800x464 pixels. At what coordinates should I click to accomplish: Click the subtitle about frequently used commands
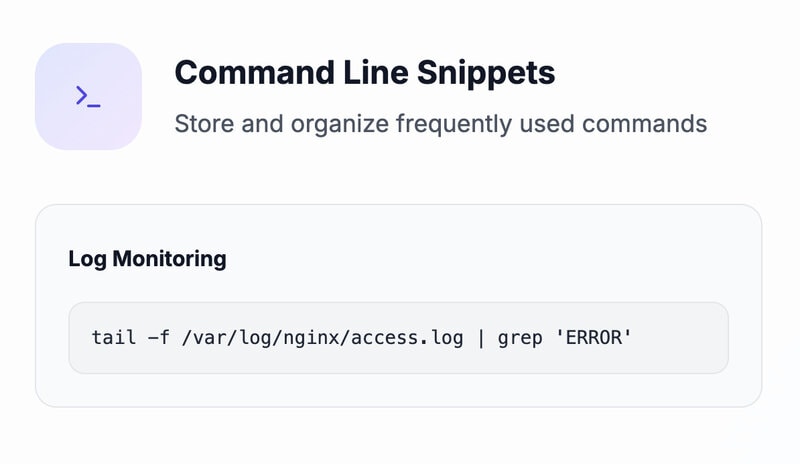[x=441, y=124]
